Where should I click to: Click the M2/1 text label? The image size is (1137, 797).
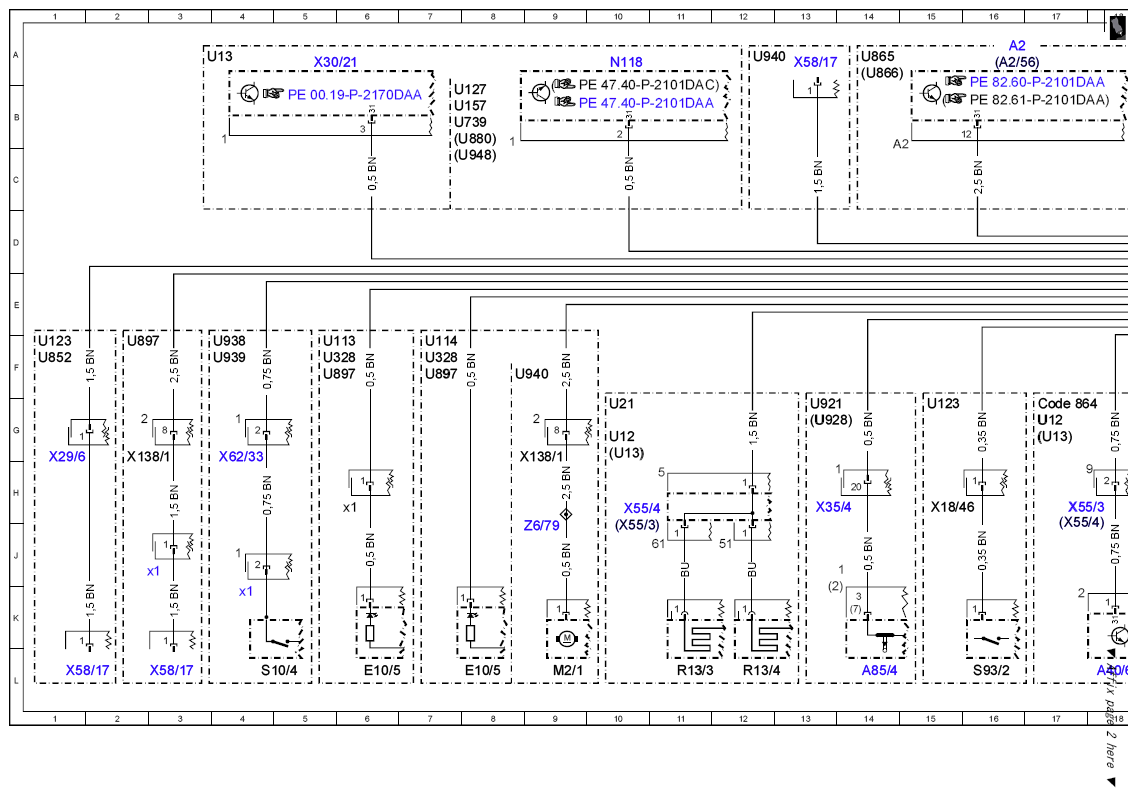(568, 670)
